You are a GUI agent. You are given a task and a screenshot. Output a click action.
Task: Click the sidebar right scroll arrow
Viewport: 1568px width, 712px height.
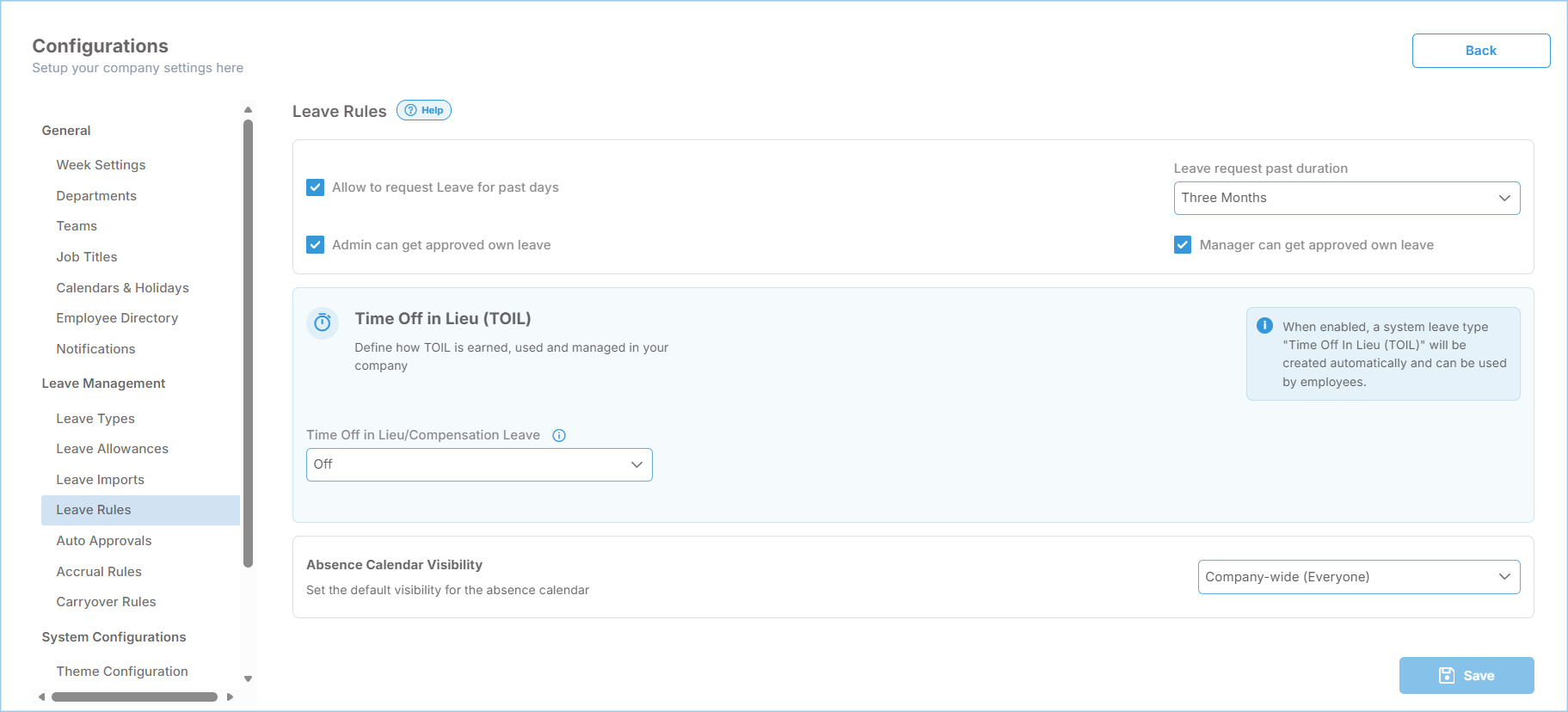click(x=230, y=697)
